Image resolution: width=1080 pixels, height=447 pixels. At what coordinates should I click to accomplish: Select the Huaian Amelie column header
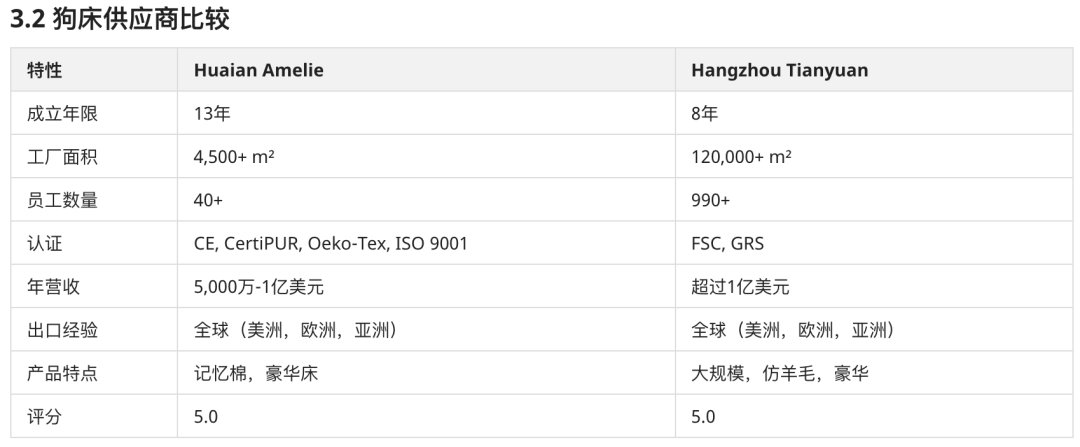(x=426, y=70)
